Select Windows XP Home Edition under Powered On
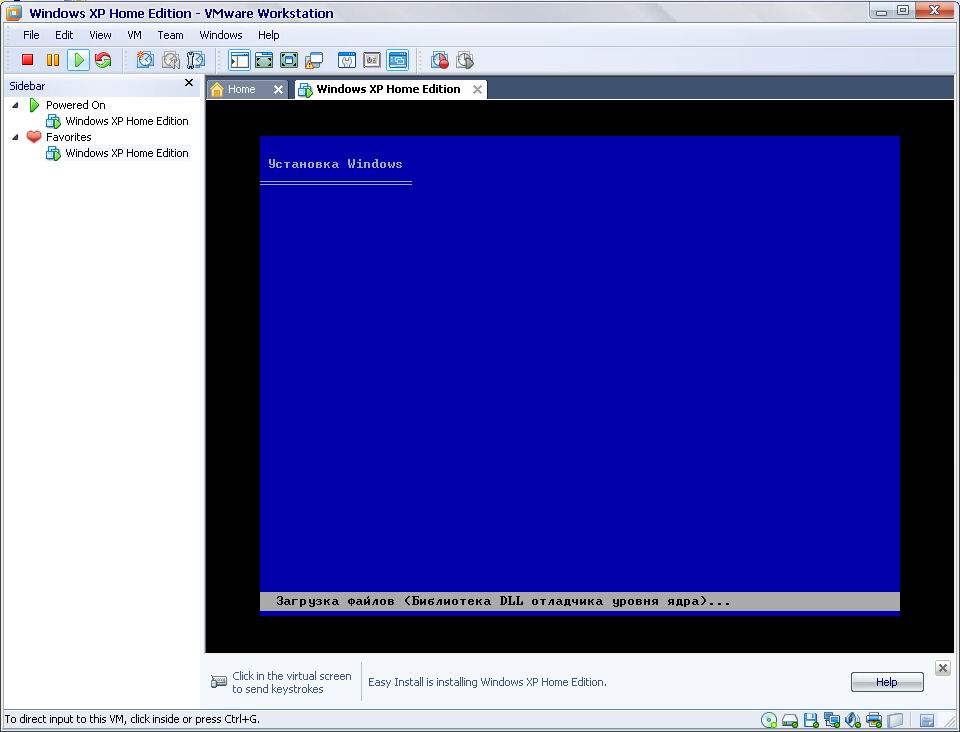The image size is (960, 732). pyautogui.click(x=127, y=121)
